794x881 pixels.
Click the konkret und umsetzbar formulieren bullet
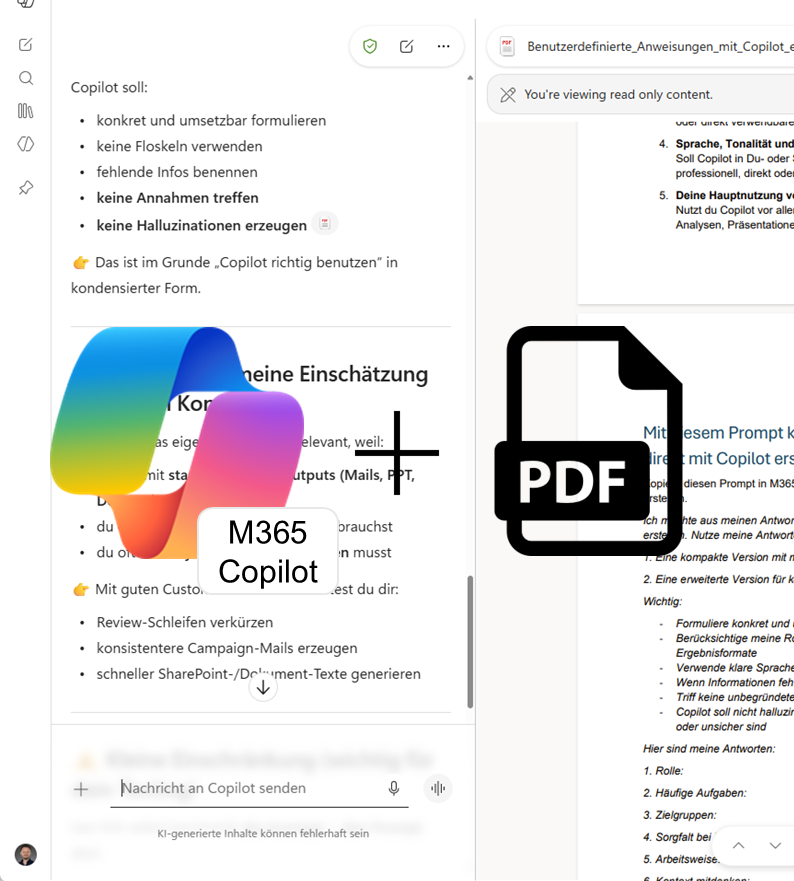point(211,121)
